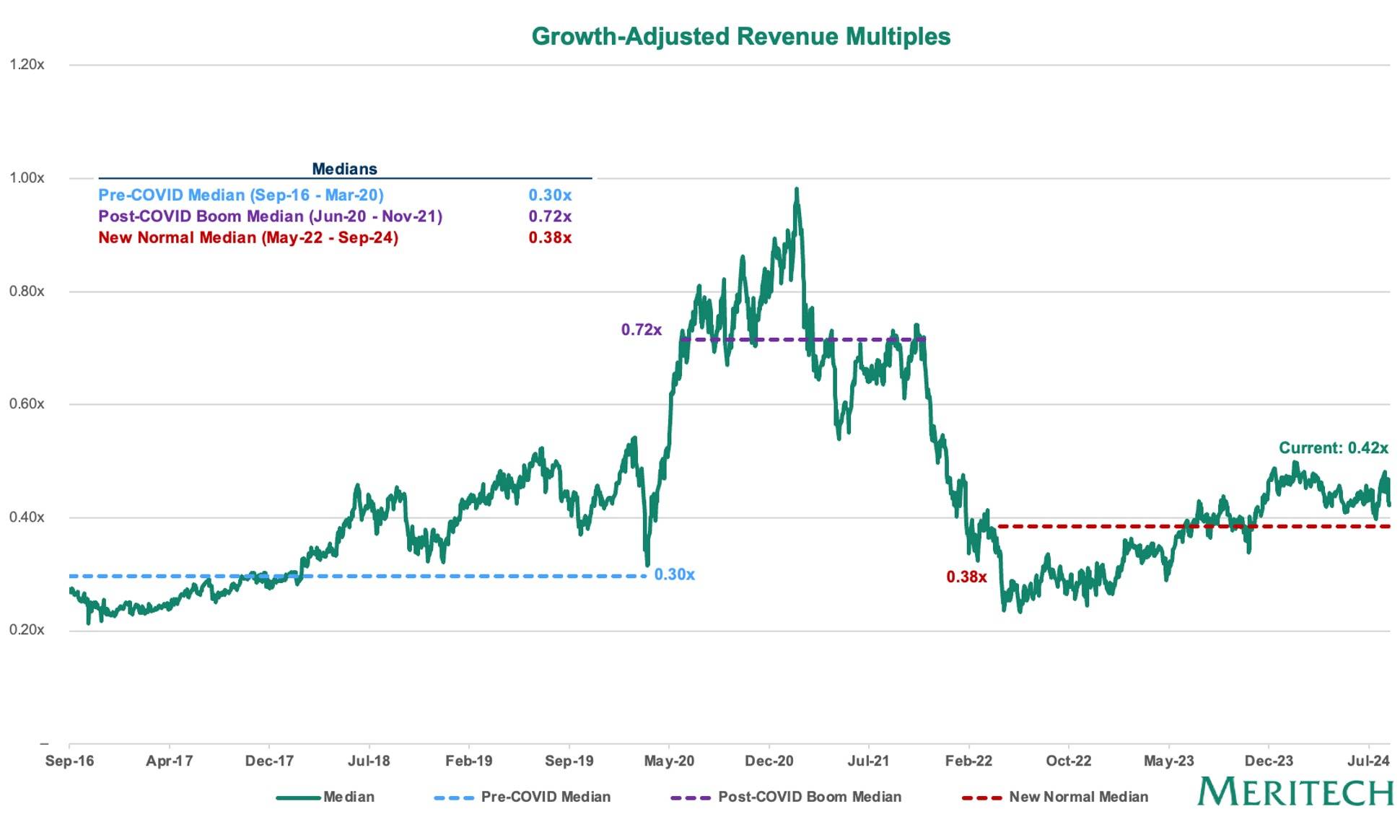Image resolution: width=1400 pixels, height=840 pixels.
Task: Select Post-COVID Boom Median (Jun-20 - Nov-21) row
Action: coord(335,216)
